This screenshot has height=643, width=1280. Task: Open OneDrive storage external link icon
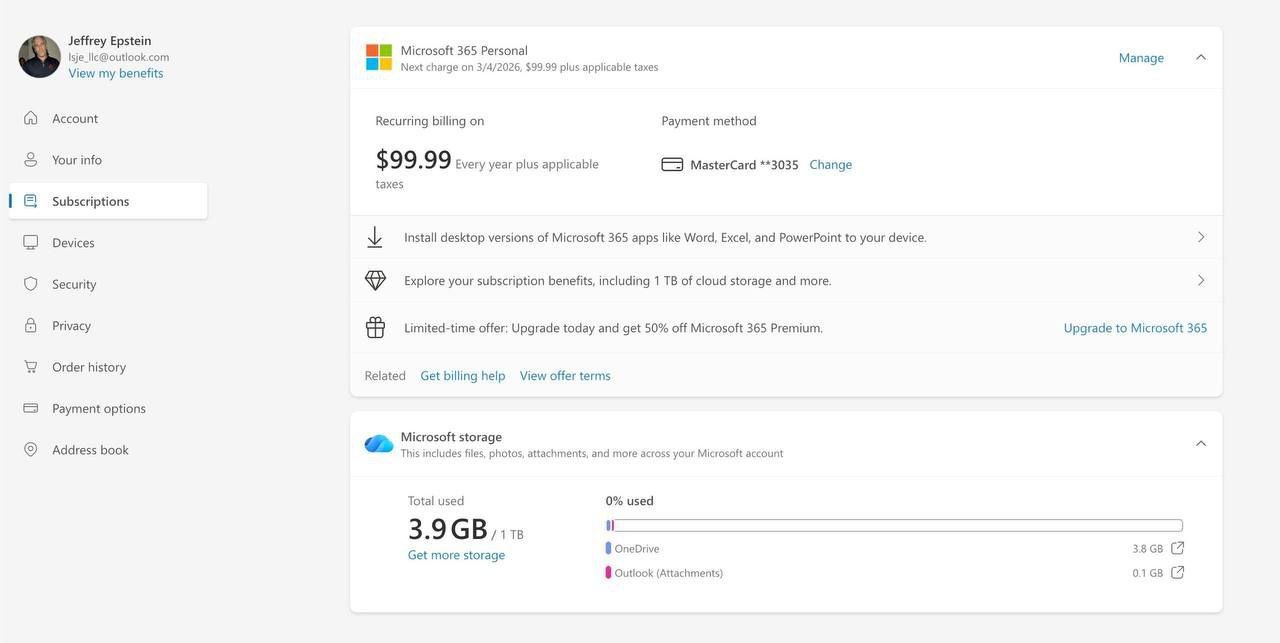coord(1177,548)
